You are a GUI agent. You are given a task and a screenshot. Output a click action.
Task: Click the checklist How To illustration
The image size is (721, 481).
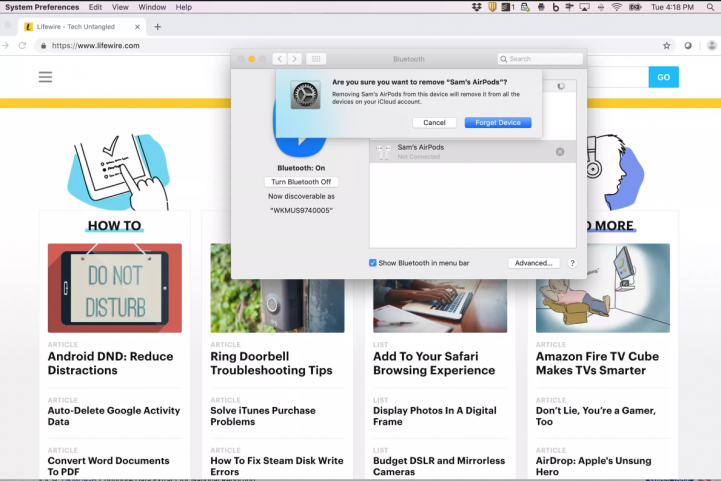click(119, 172)
